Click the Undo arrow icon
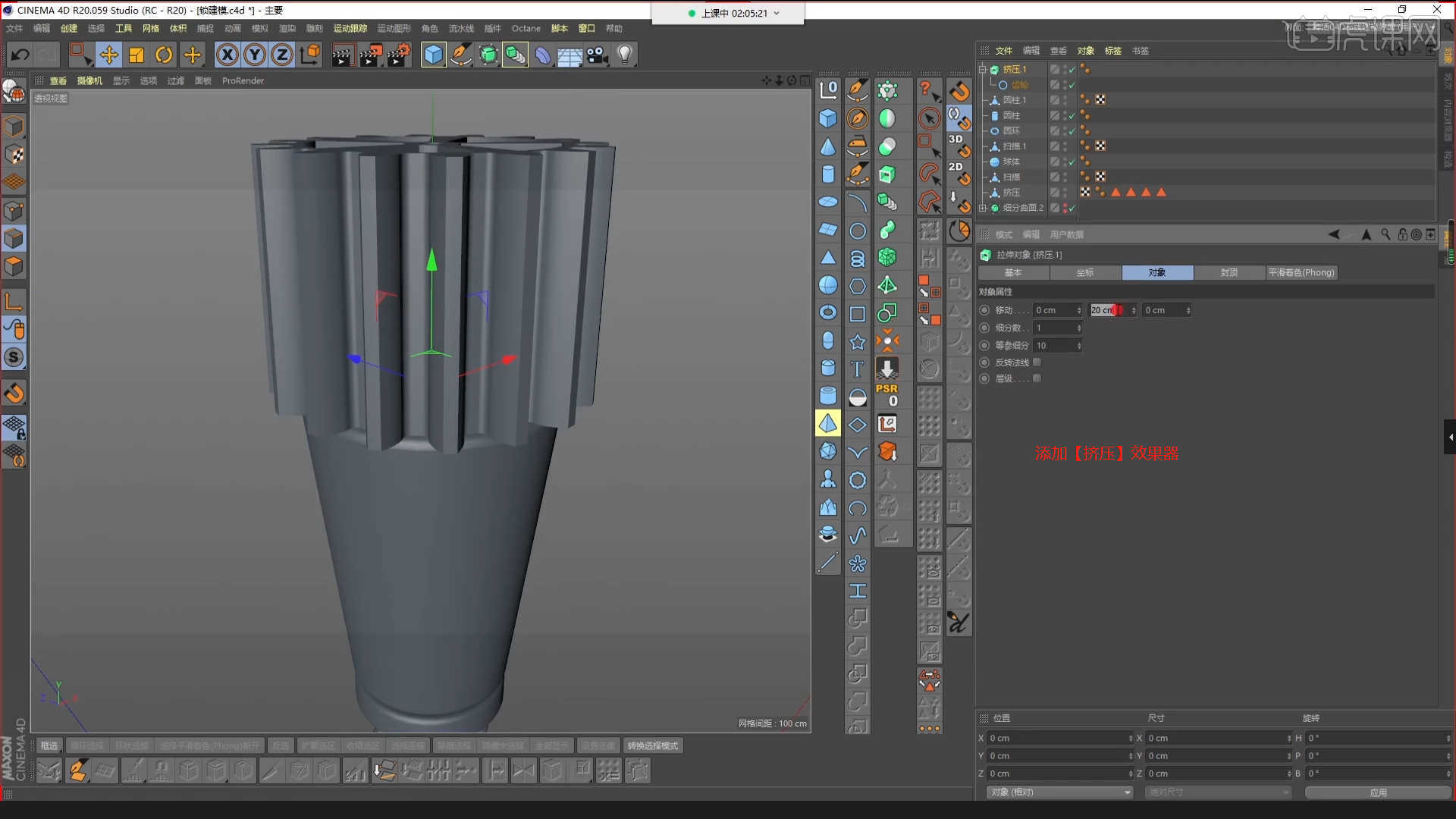The width and height of the screenshot is (1456, 819). (x=20, y=55)
